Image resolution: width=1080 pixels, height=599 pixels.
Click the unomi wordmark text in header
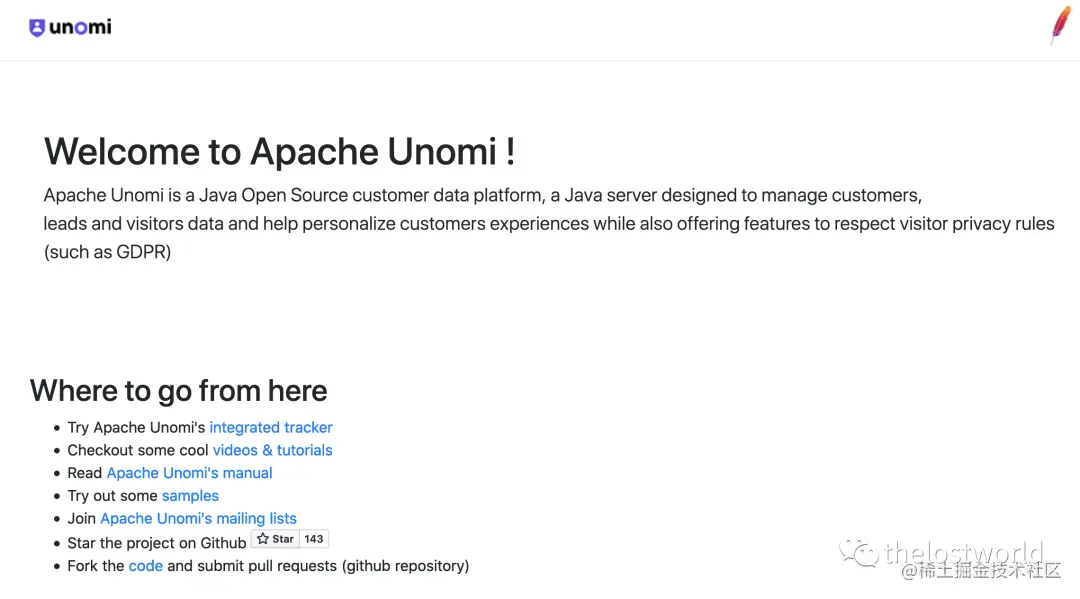(x=81, y=28)
